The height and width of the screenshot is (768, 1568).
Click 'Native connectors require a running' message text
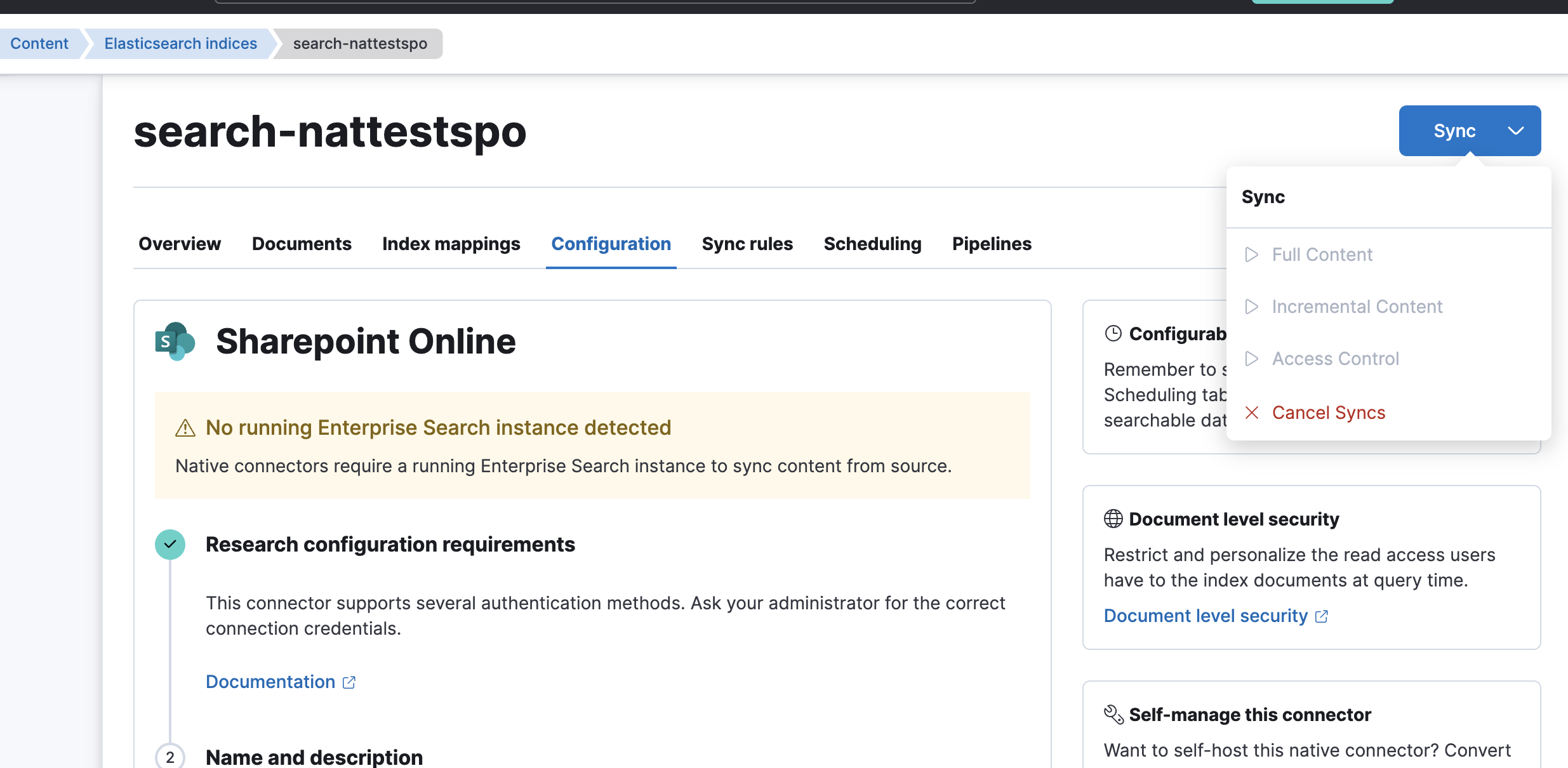point(564,466)
